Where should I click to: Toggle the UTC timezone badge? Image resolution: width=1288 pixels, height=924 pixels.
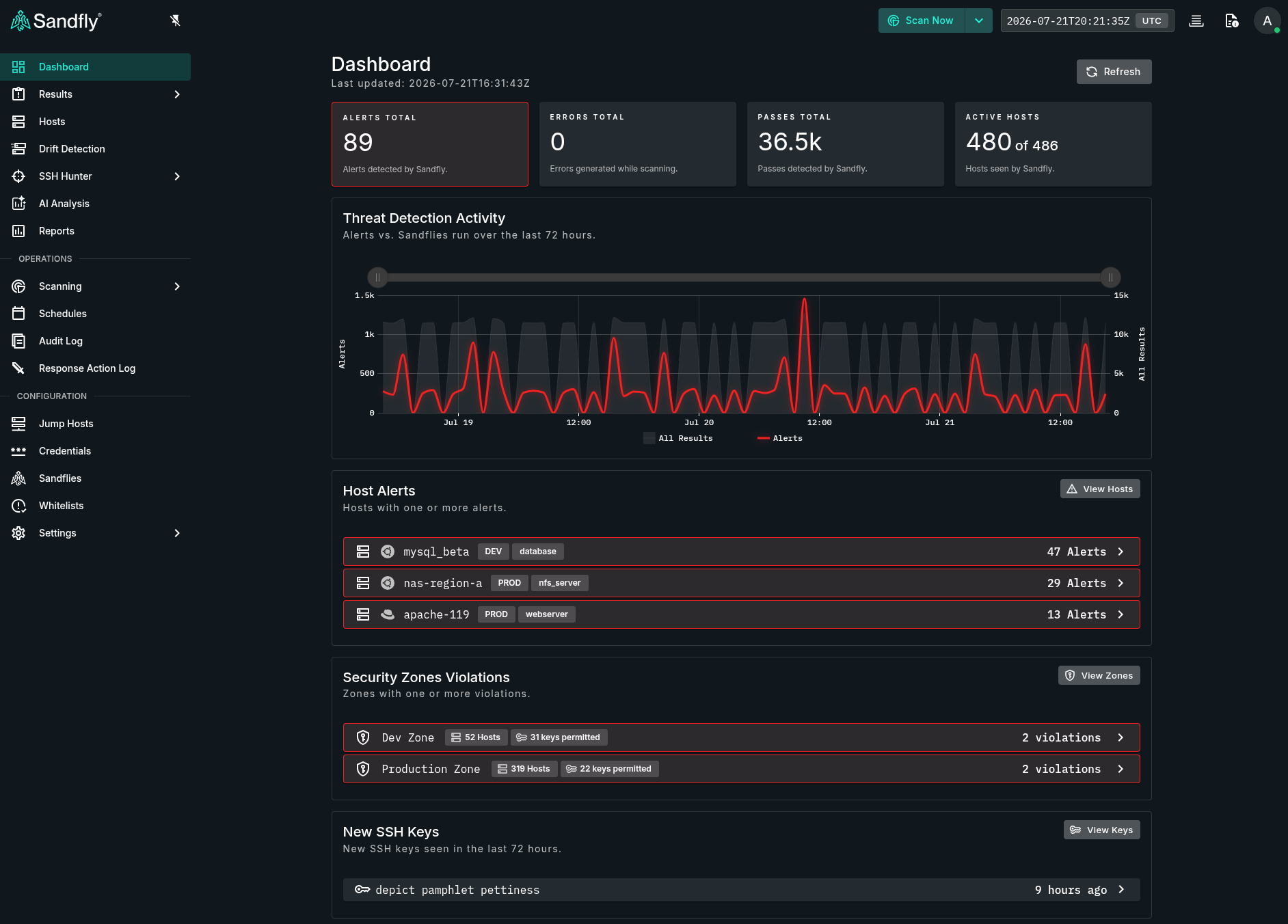(x=1151, y=21)
